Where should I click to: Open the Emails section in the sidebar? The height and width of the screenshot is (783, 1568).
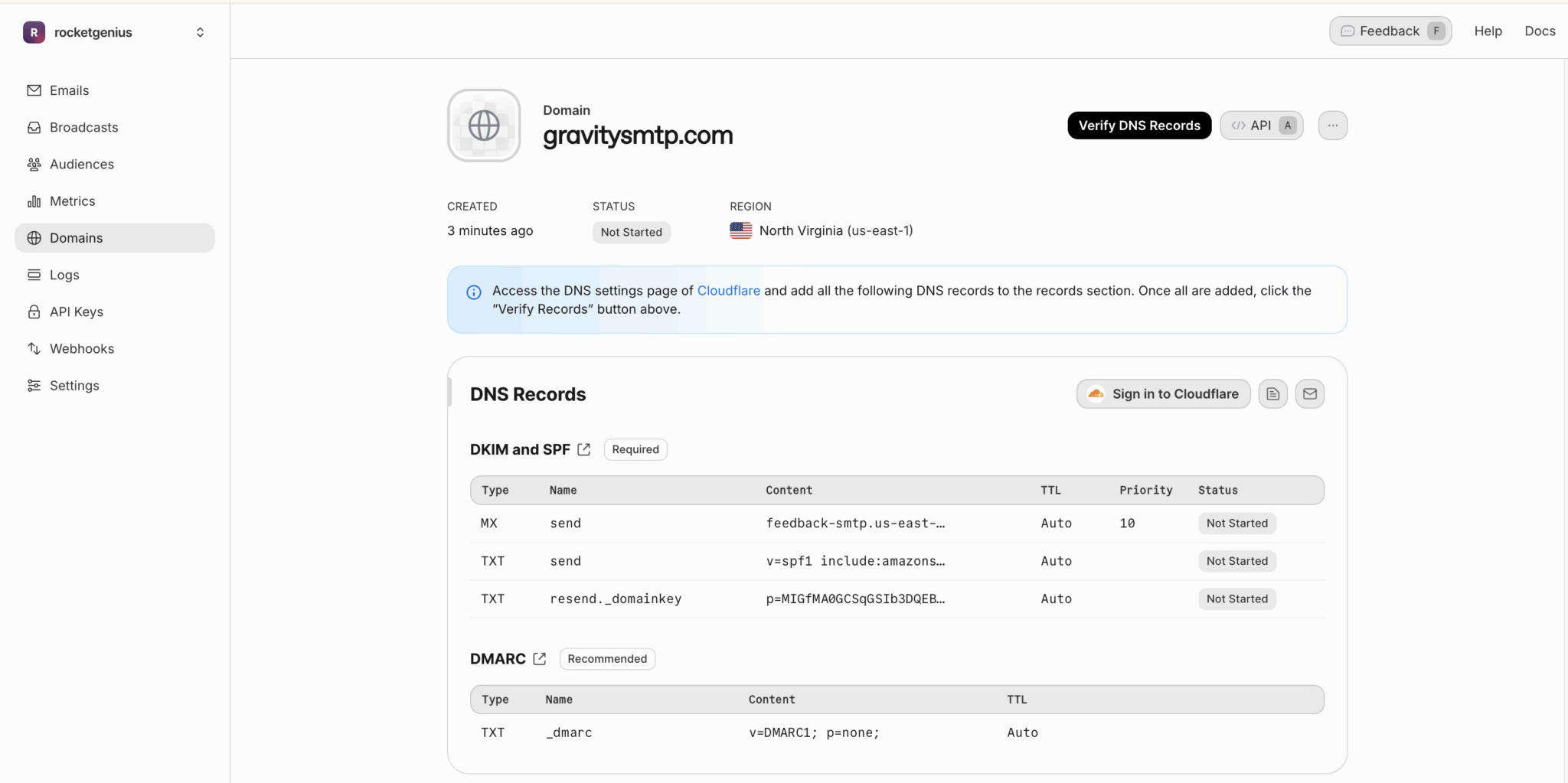tap(69, 90)
